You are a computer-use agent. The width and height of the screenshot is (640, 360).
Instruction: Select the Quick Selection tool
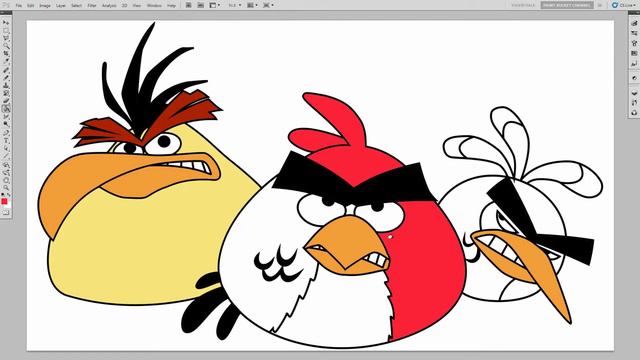6,45
